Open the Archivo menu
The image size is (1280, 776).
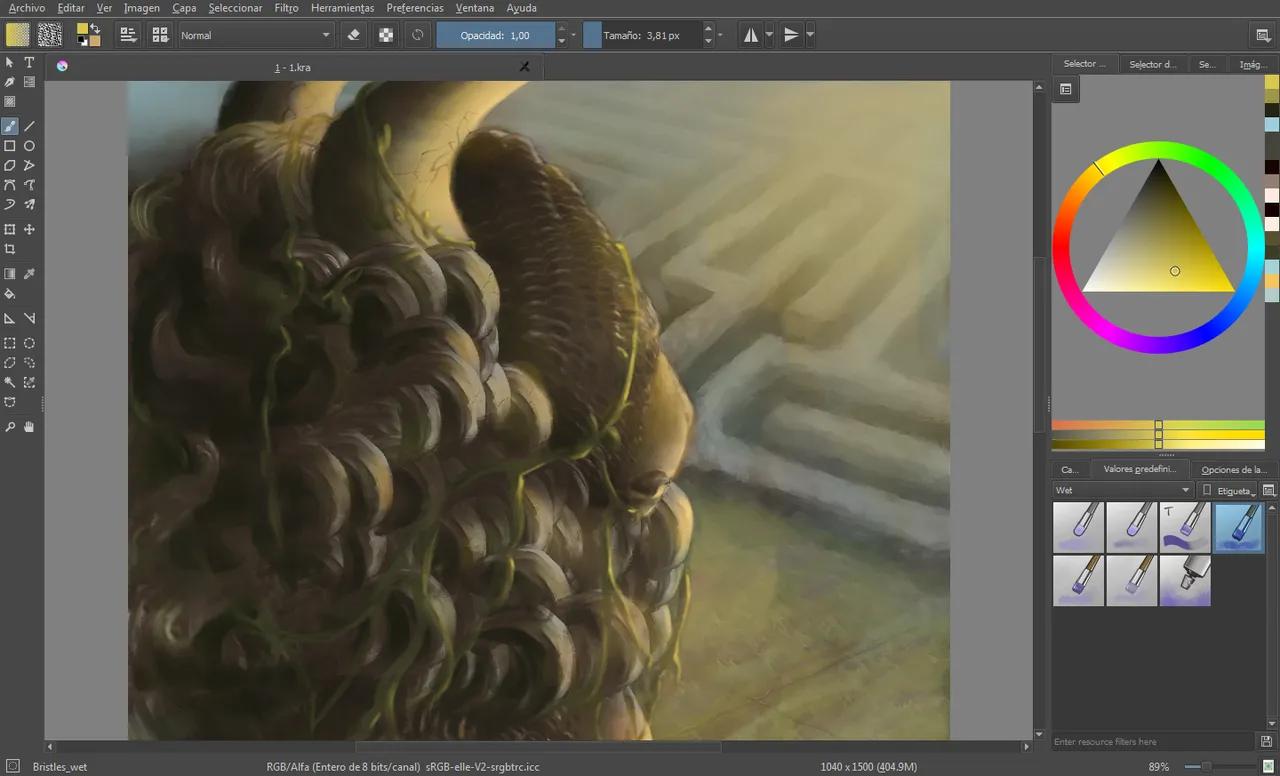coord(27,8)
